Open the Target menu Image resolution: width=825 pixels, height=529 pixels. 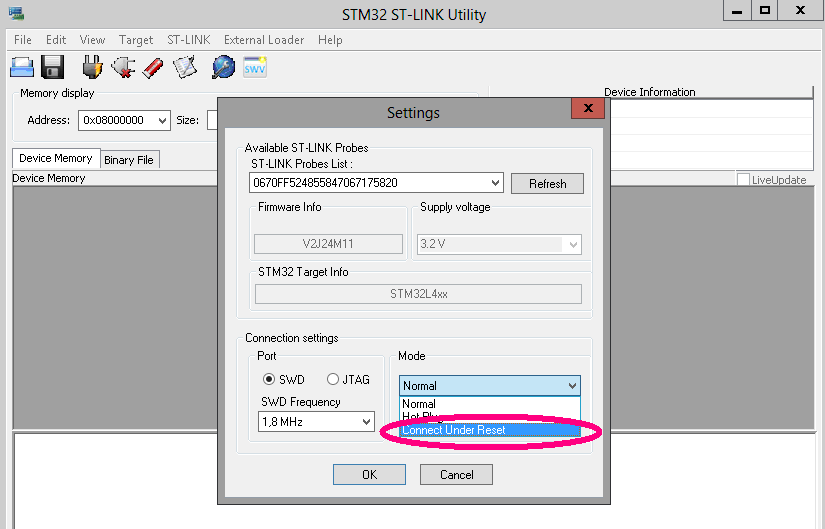(136, 40)
